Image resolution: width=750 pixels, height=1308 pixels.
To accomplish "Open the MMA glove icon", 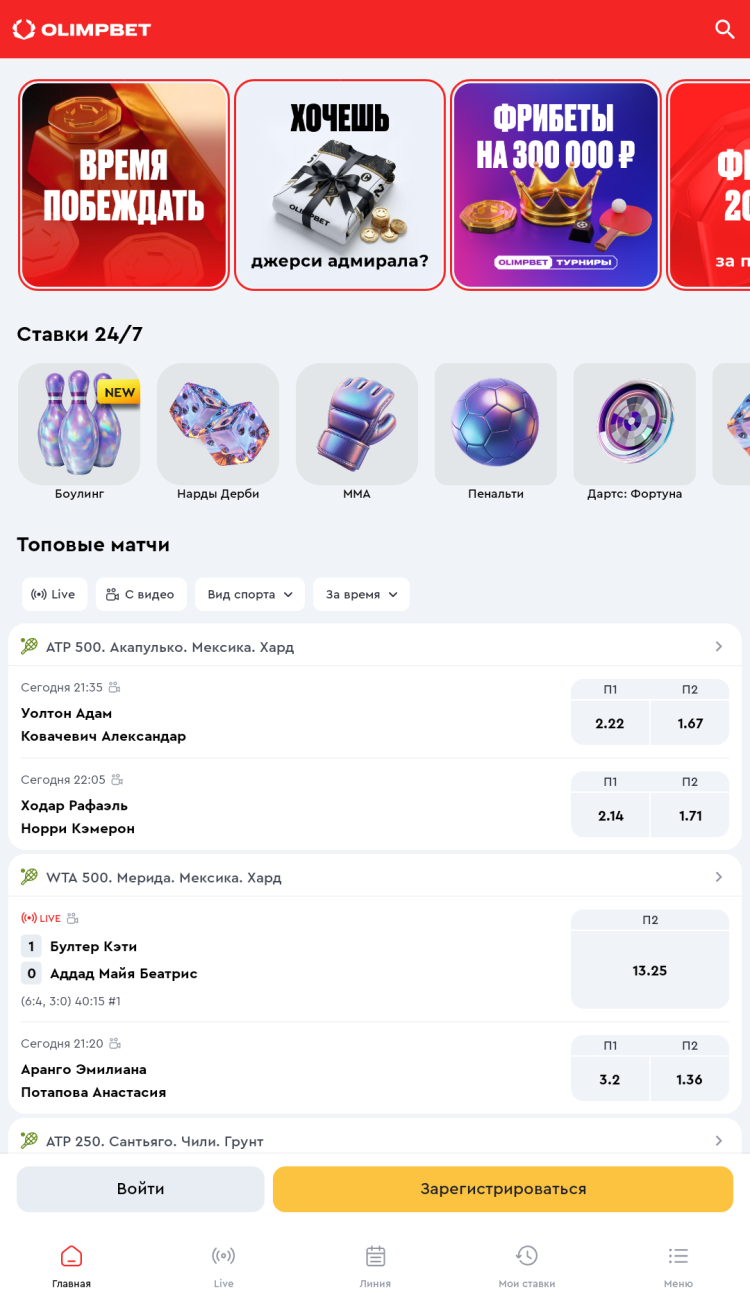I will (357, 424).
